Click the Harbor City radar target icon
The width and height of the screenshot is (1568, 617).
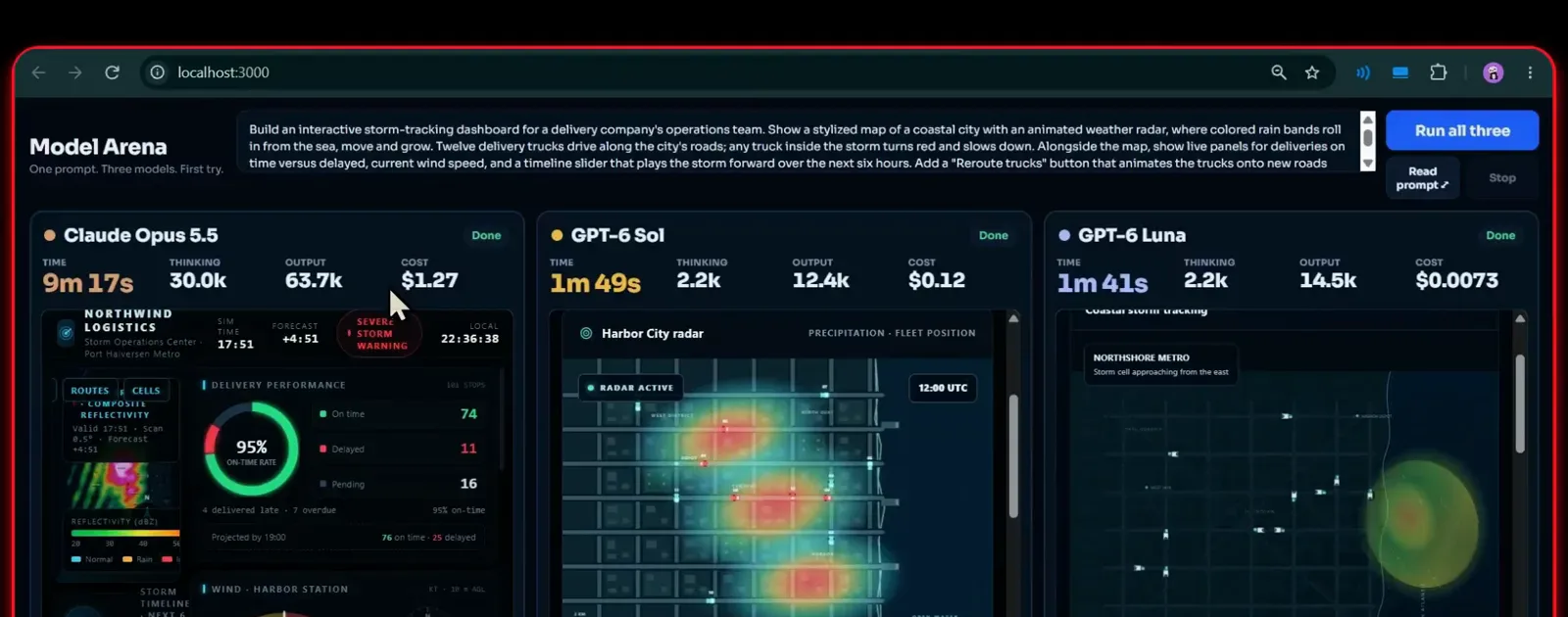click(586, 333)
